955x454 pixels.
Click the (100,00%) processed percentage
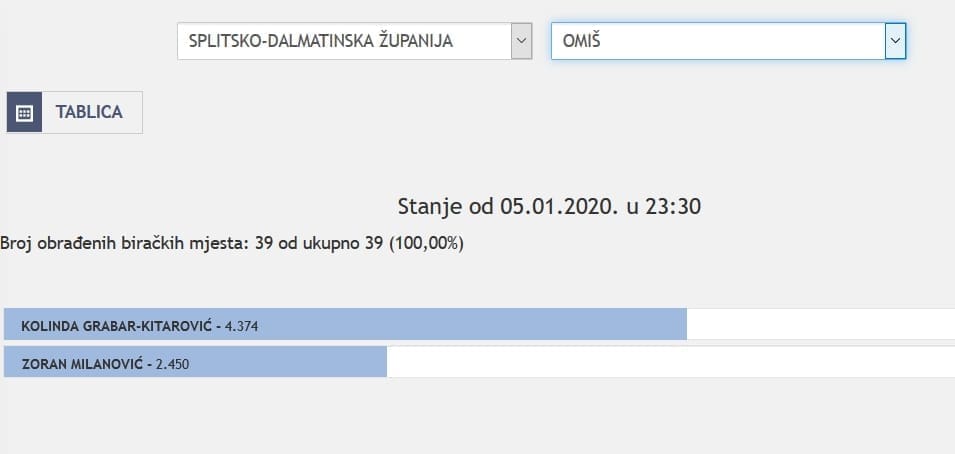click(429, 243)
